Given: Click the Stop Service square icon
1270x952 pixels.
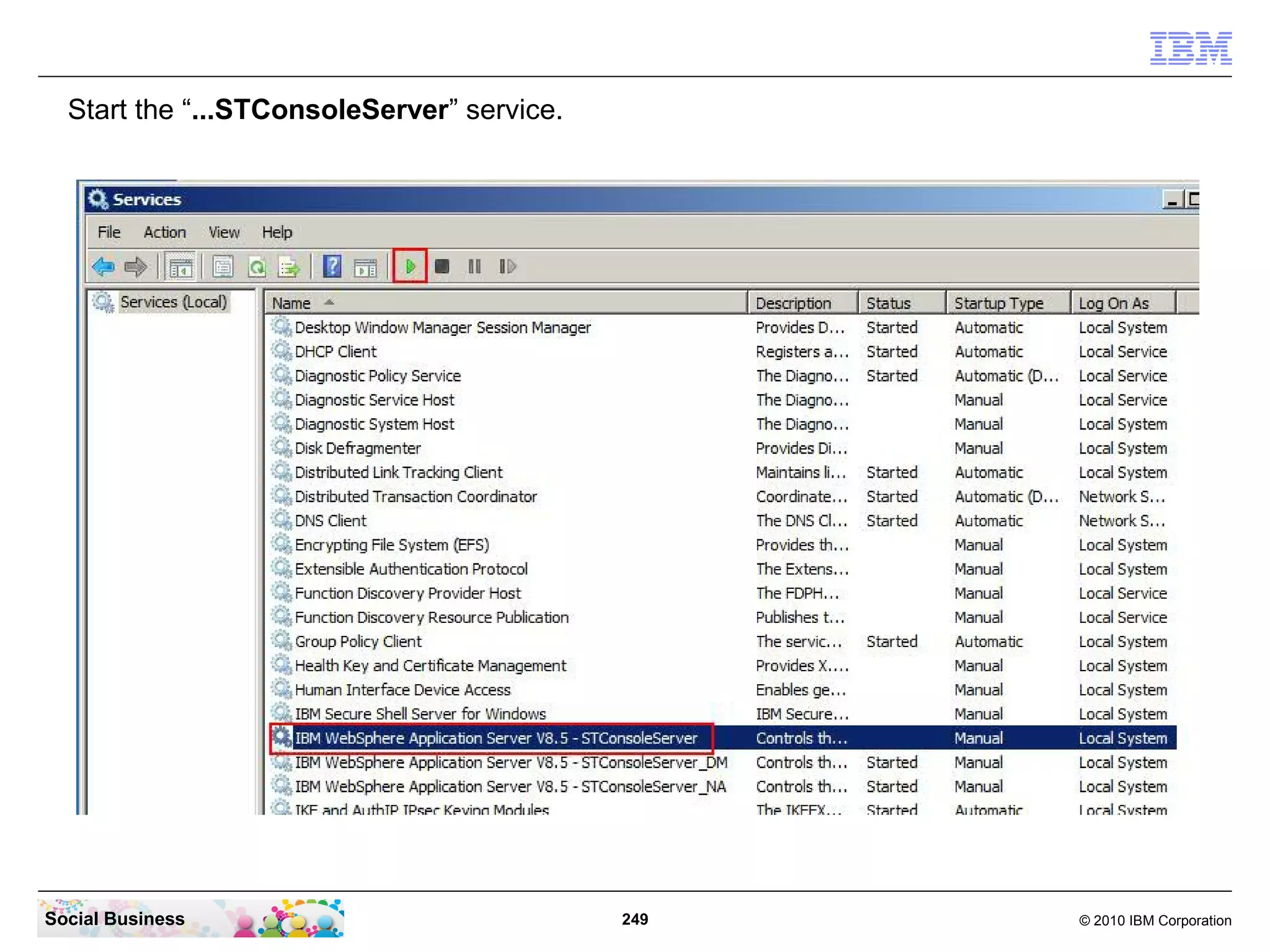Looking at the screenshot, I should click(x=442, y=267).
